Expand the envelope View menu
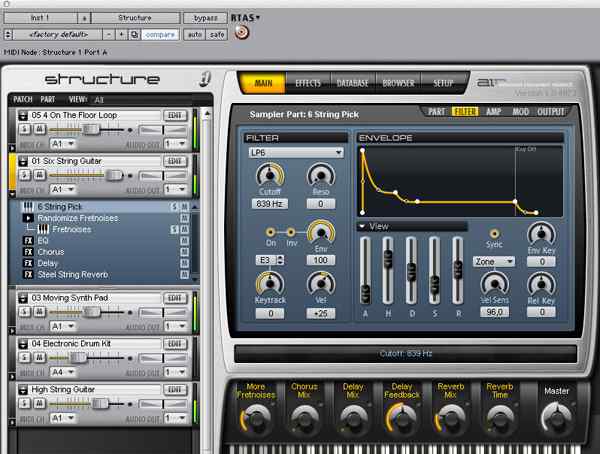Image resolution: width=600 pixels, height=454 pixels. pyautogui.click(x=372, y=226)
